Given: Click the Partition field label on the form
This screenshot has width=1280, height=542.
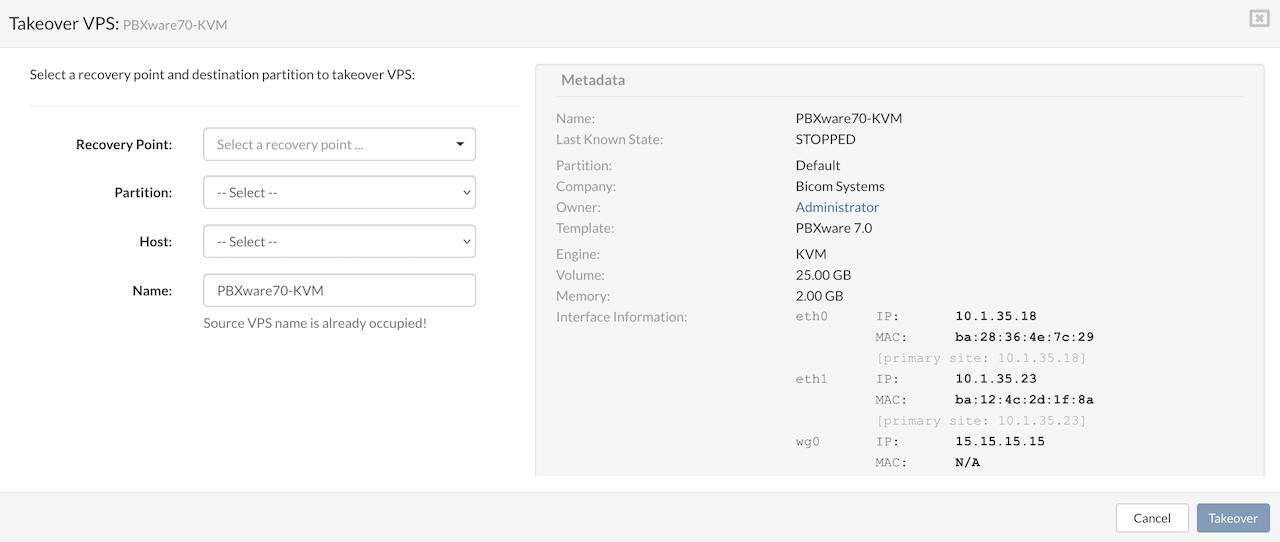Looking at the screenshot, I should [x=143, y=193].
